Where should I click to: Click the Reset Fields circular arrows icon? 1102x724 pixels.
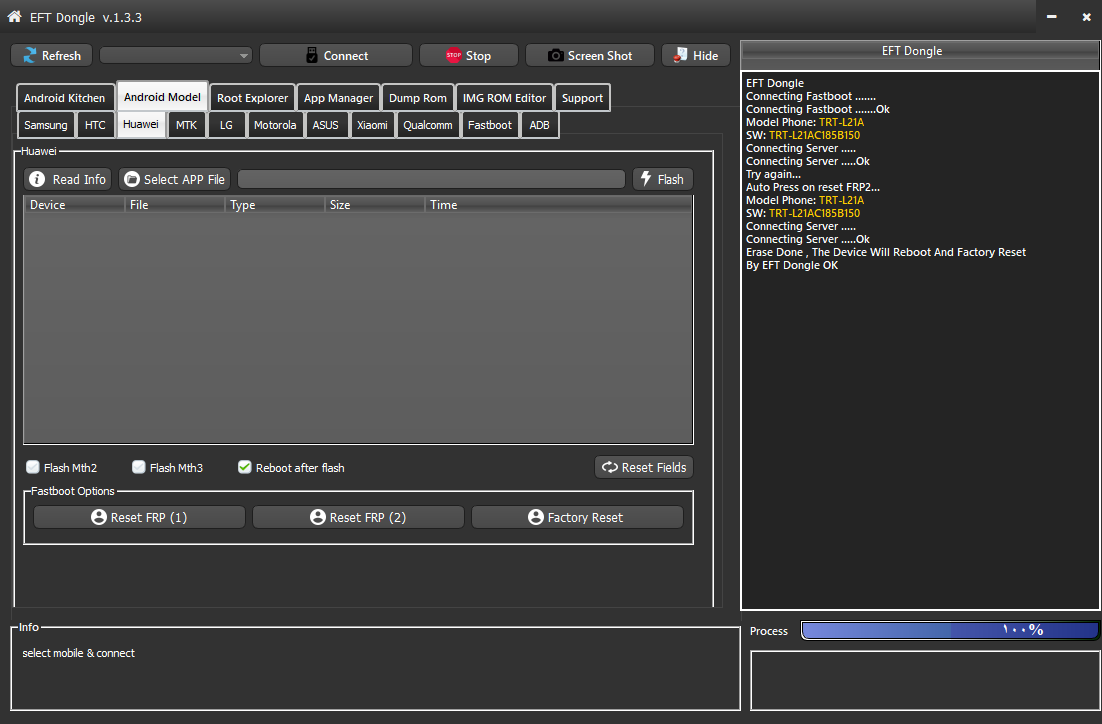[609, 467]
